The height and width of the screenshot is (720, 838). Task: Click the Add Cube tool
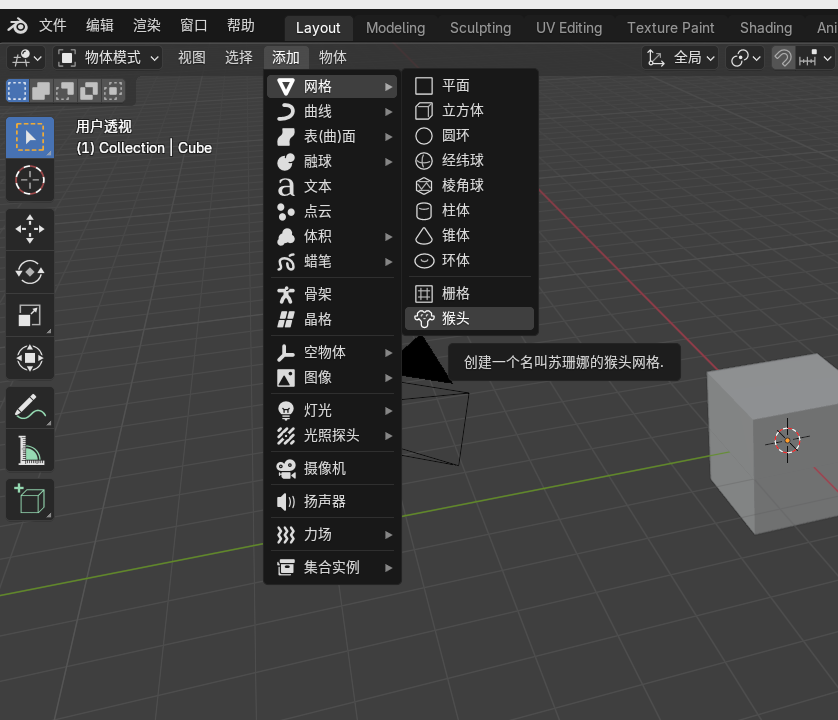[x=30, y=500]
